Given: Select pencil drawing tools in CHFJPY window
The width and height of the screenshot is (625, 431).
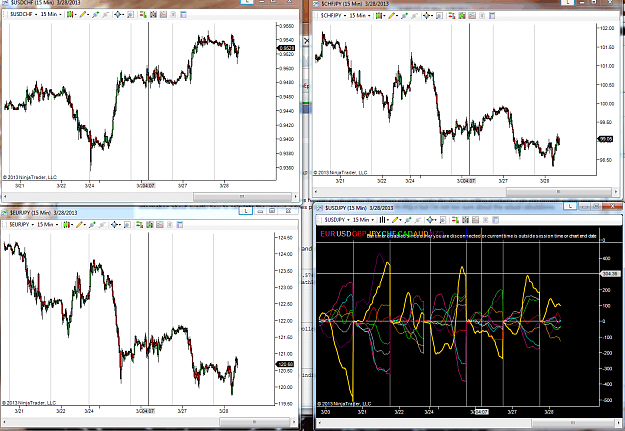Looking at the screenshot, I should click(x=392, y=16).
